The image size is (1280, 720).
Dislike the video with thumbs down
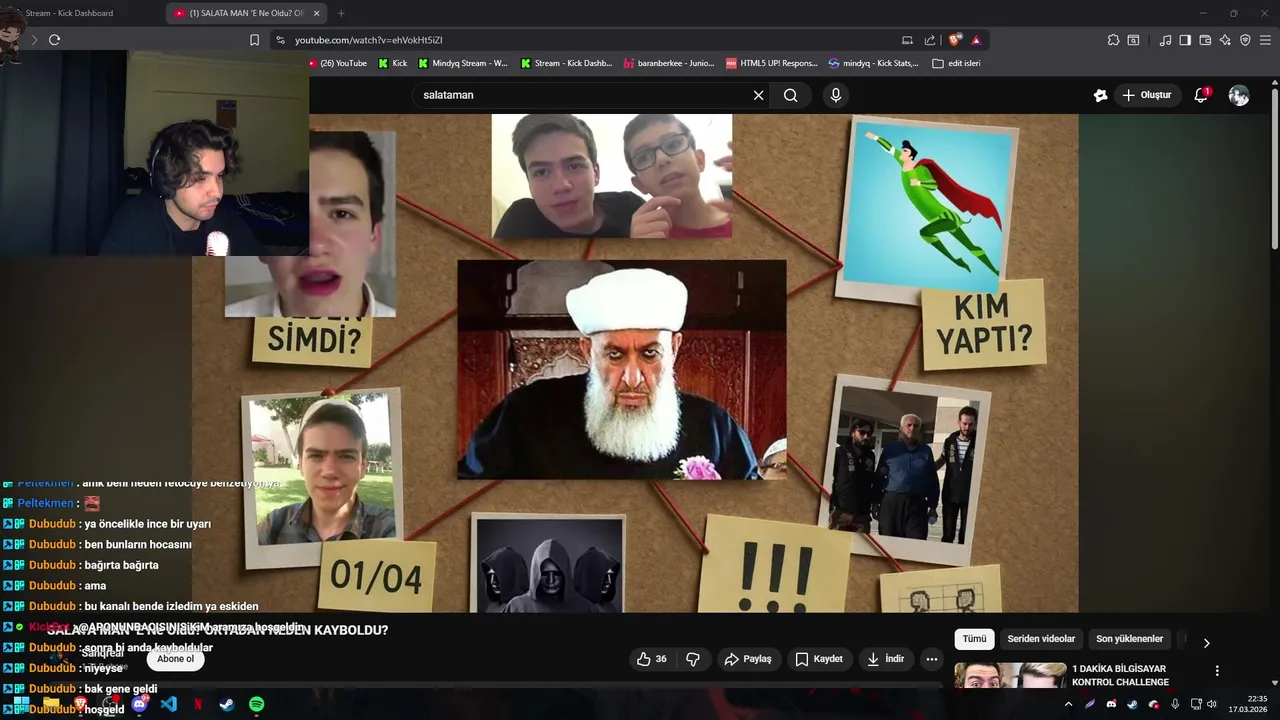tap(693, 659)
